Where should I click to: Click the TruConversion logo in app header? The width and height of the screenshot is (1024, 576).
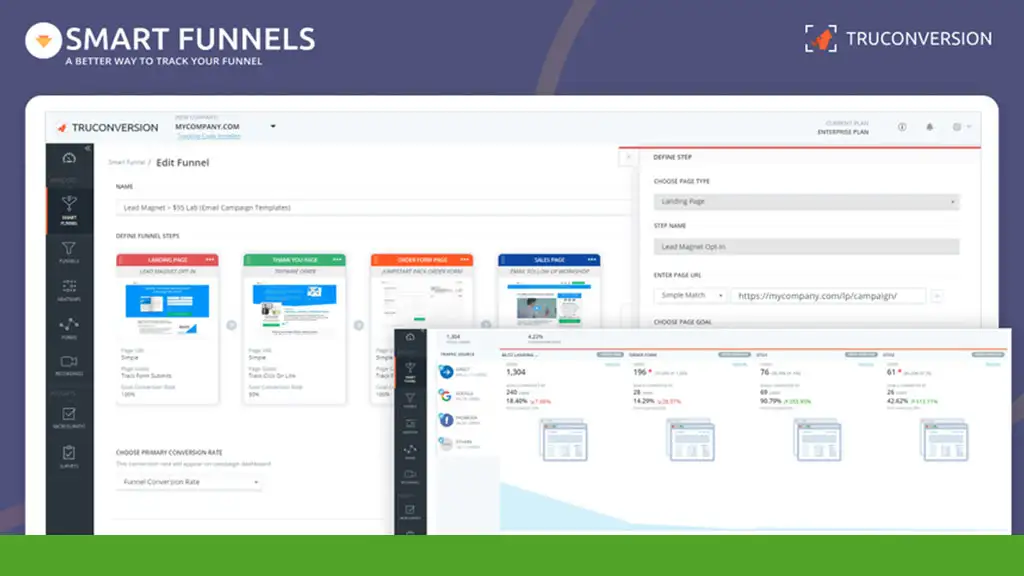click(x=108, y=127)
